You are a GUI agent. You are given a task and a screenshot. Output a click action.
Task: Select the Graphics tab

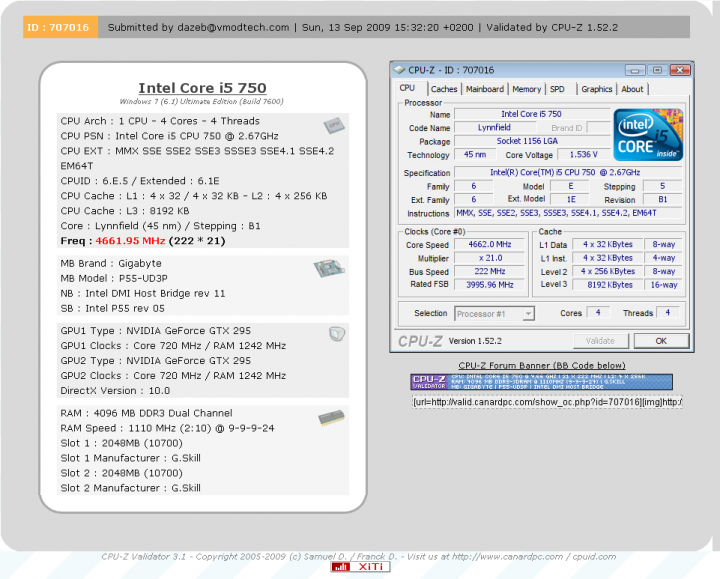tap(597, 89)
